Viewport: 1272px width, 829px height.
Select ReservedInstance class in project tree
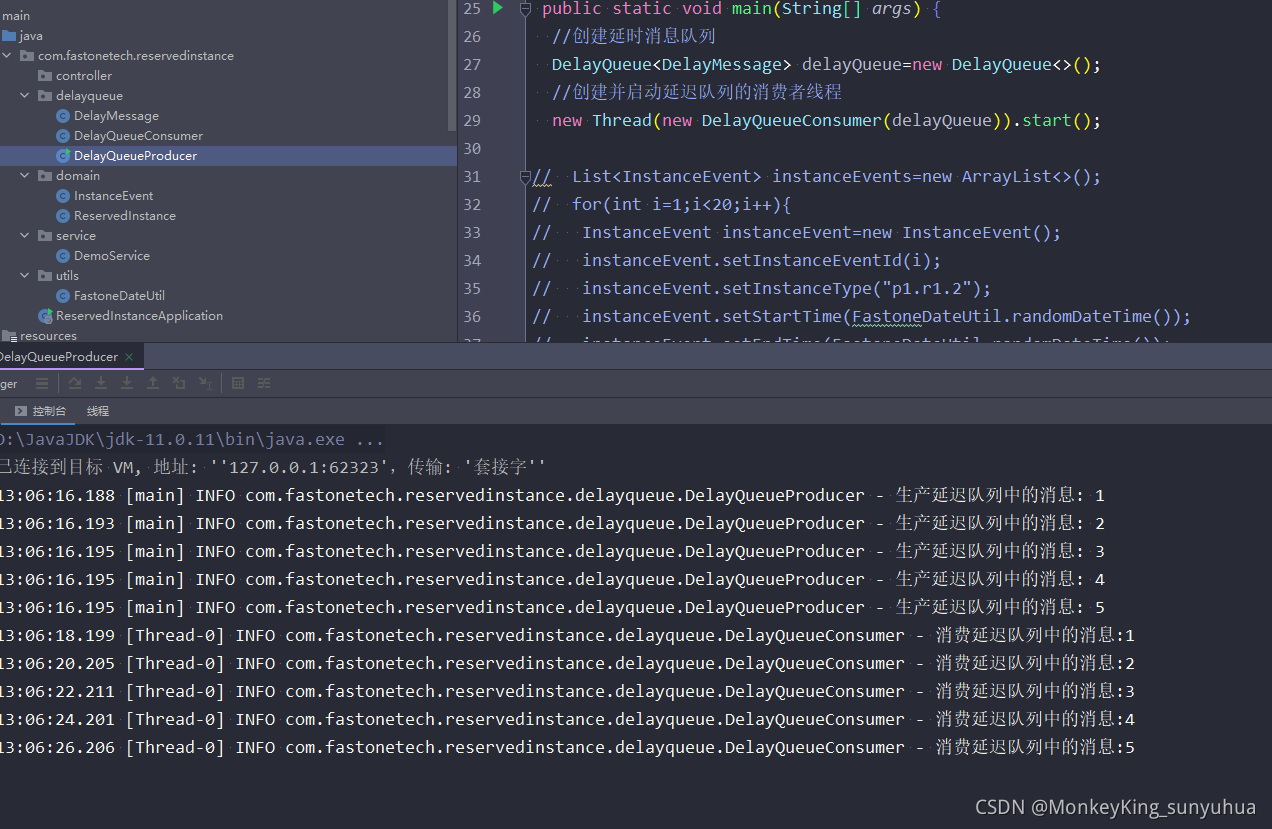point(124,216)
